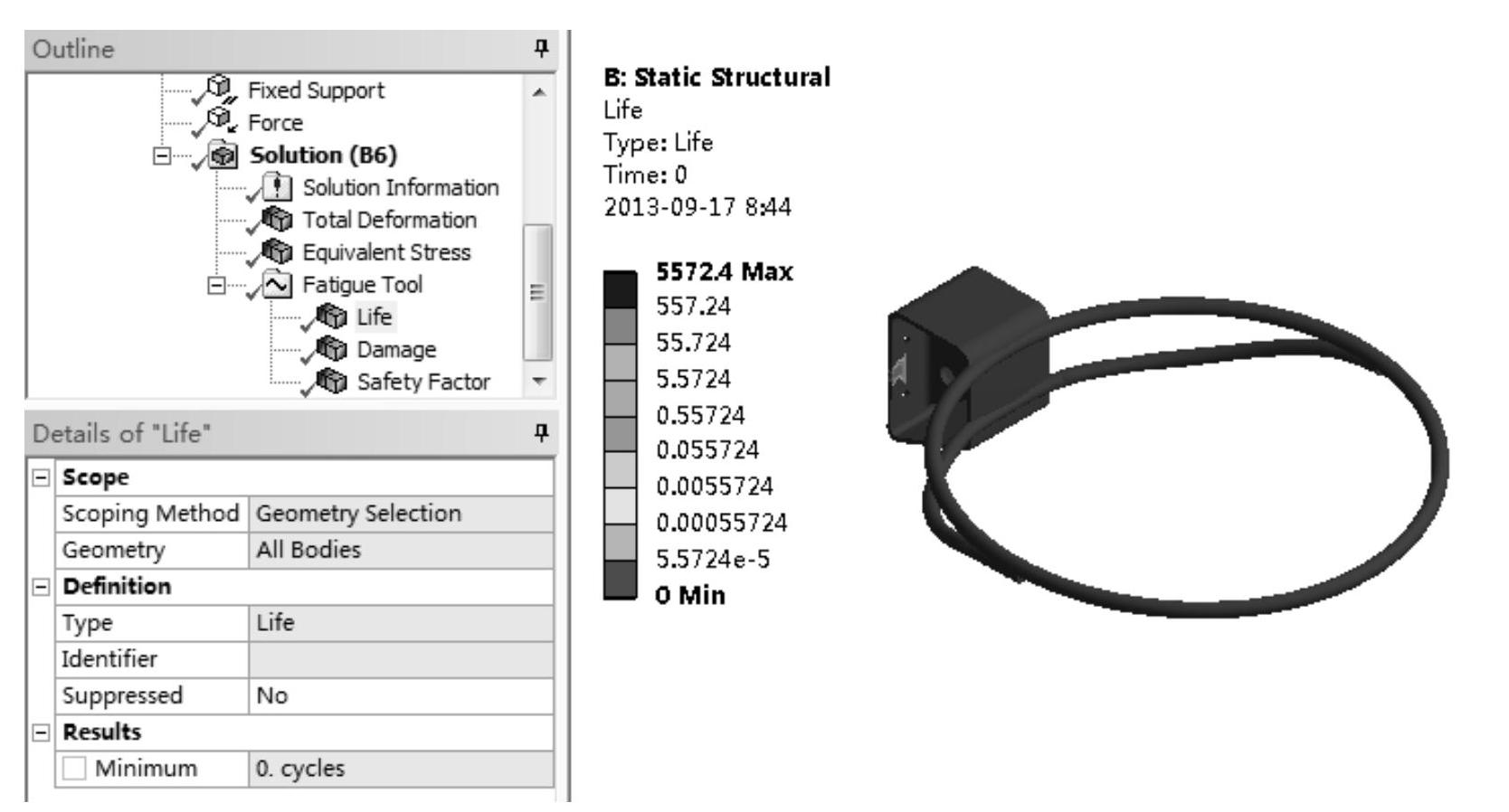Image resolution: width=1509 pixels, height=812 pixels.
Task: Click the 557.24 legend value
Action: click(x=693, y=307)
